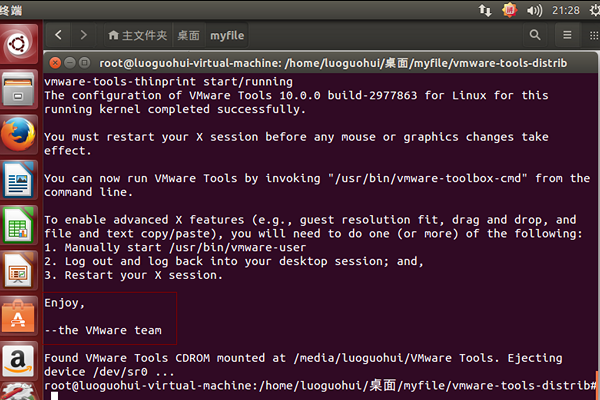Screen dimensions: 600x400
Task: Open the network indicator menu
Action: coord(485,9)
